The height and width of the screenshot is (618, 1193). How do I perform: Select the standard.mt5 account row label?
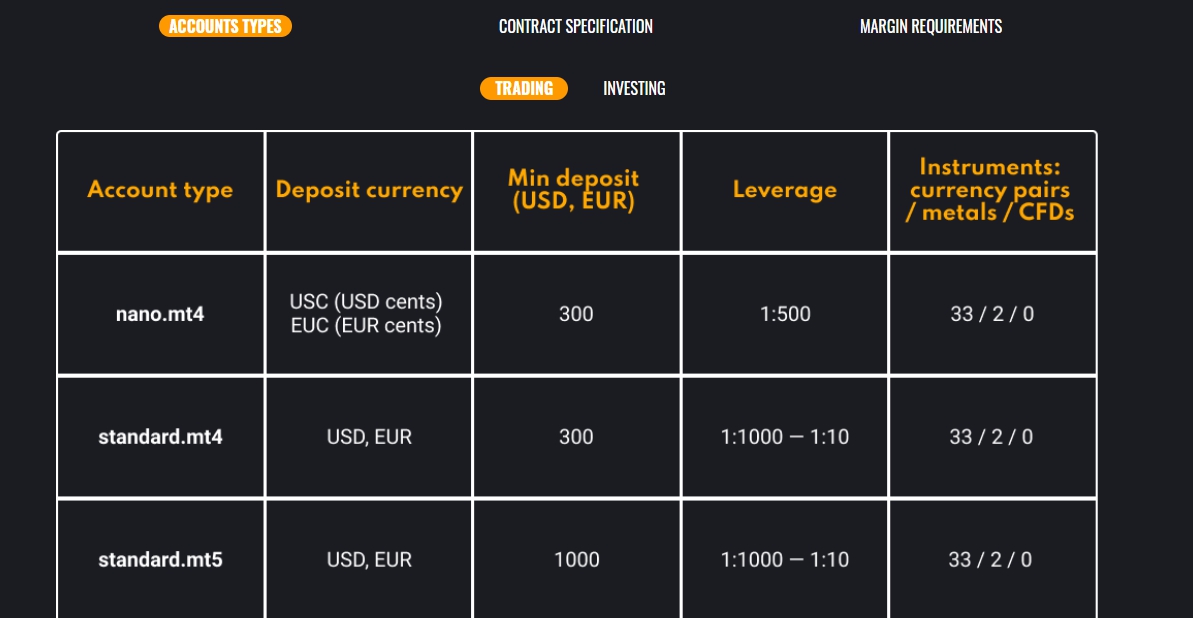161,560
